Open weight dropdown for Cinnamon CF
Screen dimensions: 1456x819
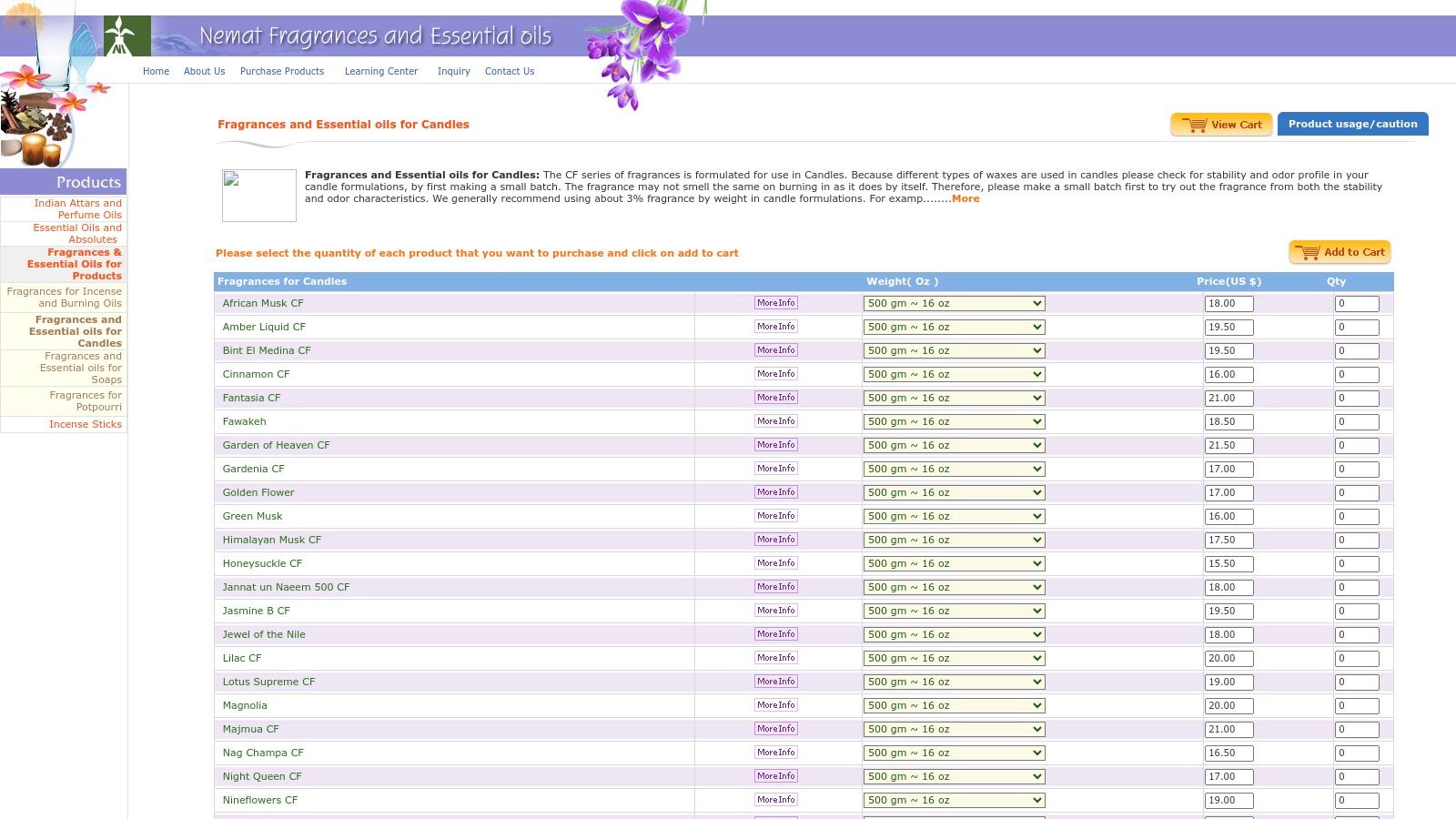(x=954, y=374)
